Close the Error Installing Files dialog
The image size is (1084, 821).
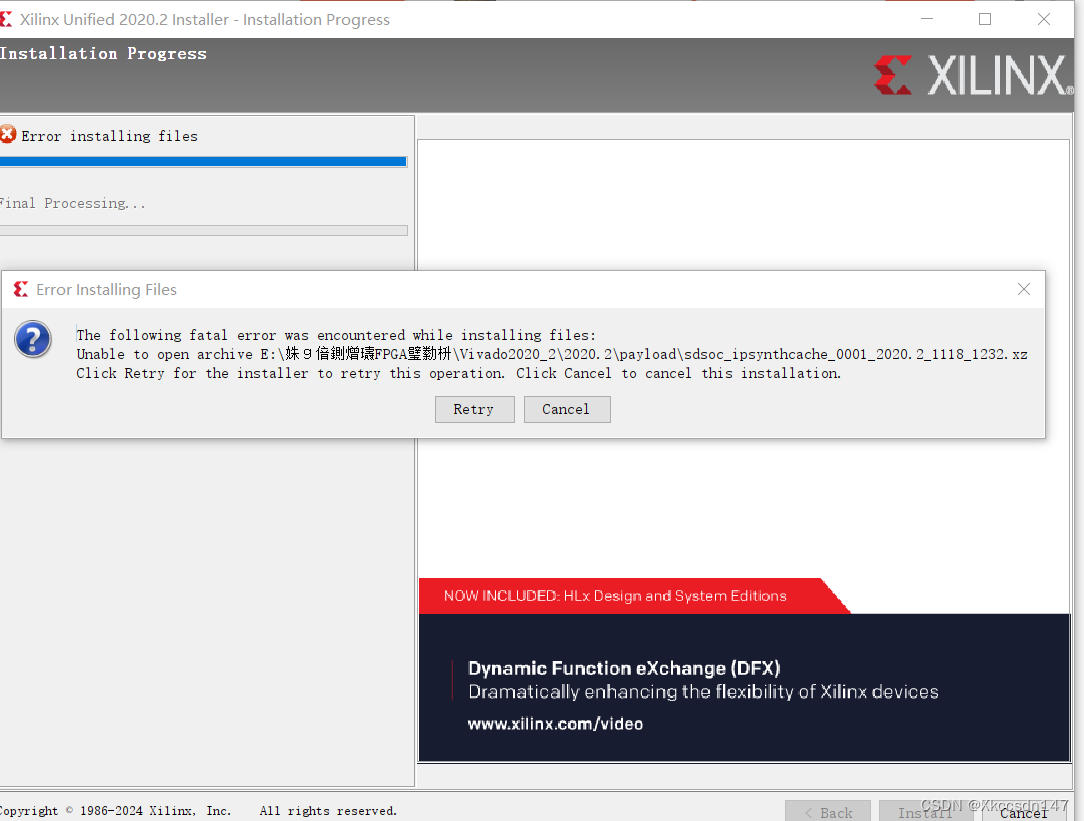click(x=1024, y=289)
